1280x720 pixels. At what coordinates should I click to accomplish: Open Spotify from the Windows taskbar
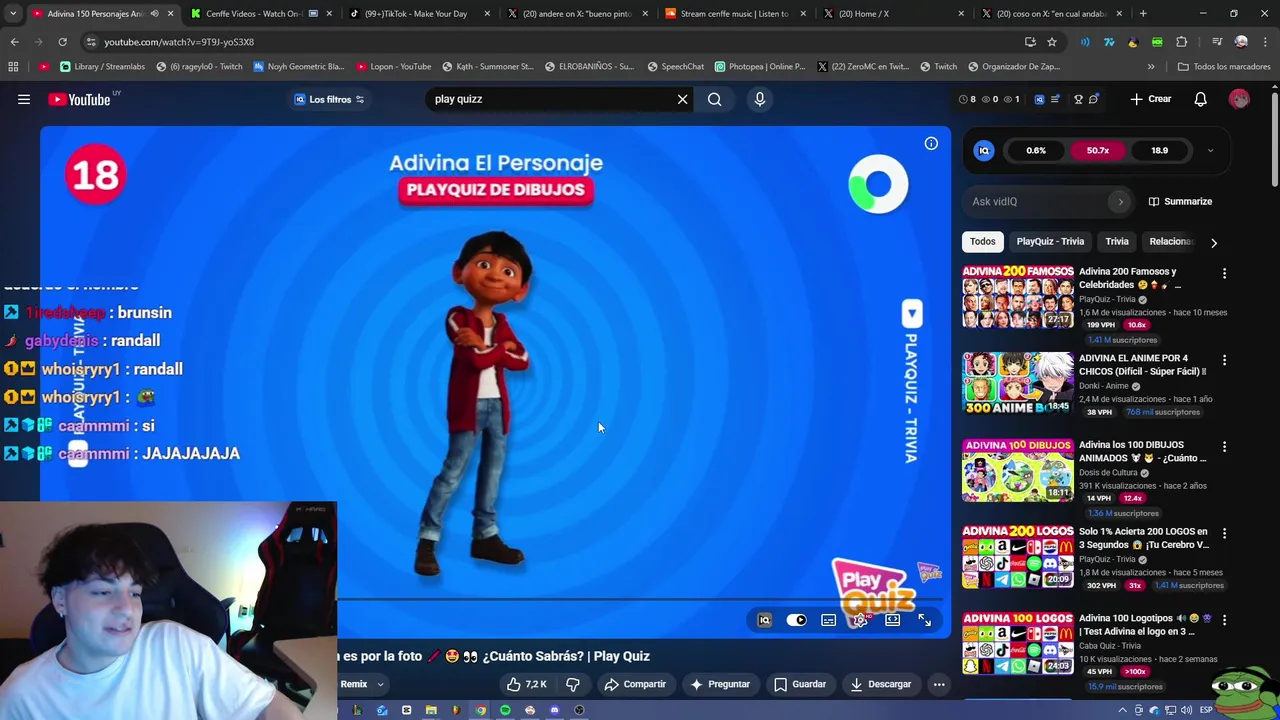pyautogui.click(x=505, y=710)
